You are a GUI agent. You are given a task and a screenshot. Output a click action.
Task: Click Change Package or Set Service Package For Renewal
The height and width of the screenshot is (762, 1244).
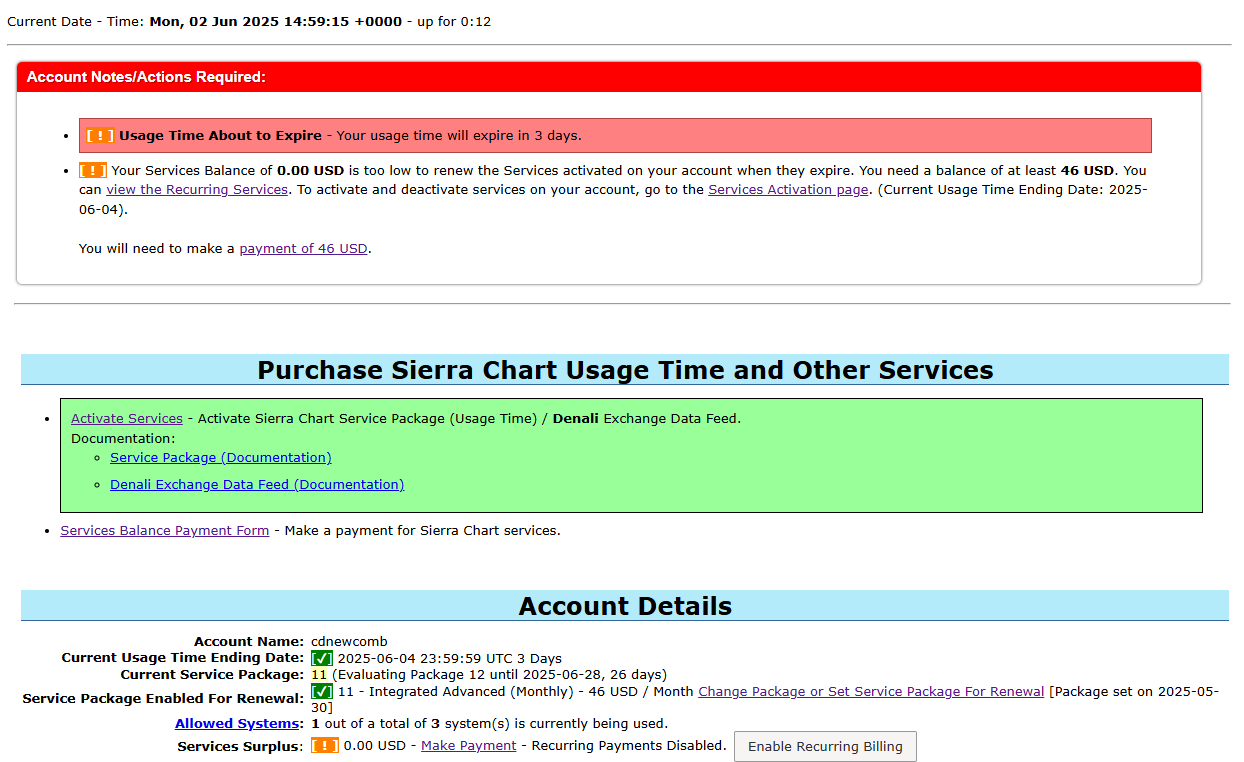tap(871, 691)
